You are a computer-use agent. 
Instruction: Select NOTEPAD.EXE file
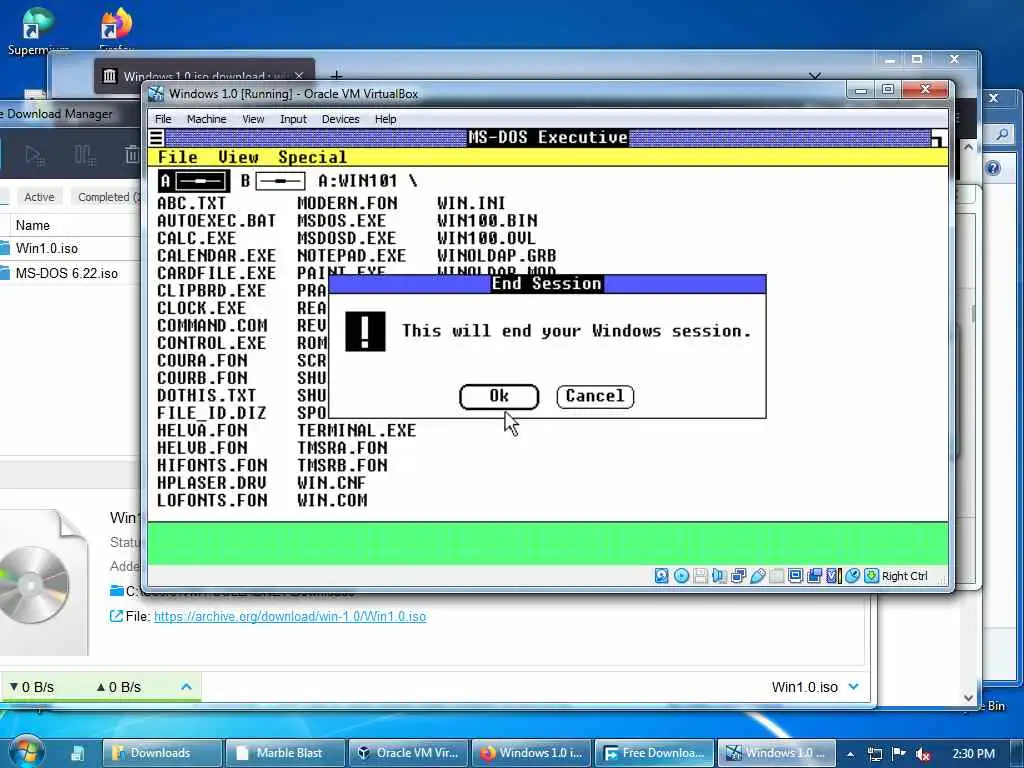coord(351,256)
